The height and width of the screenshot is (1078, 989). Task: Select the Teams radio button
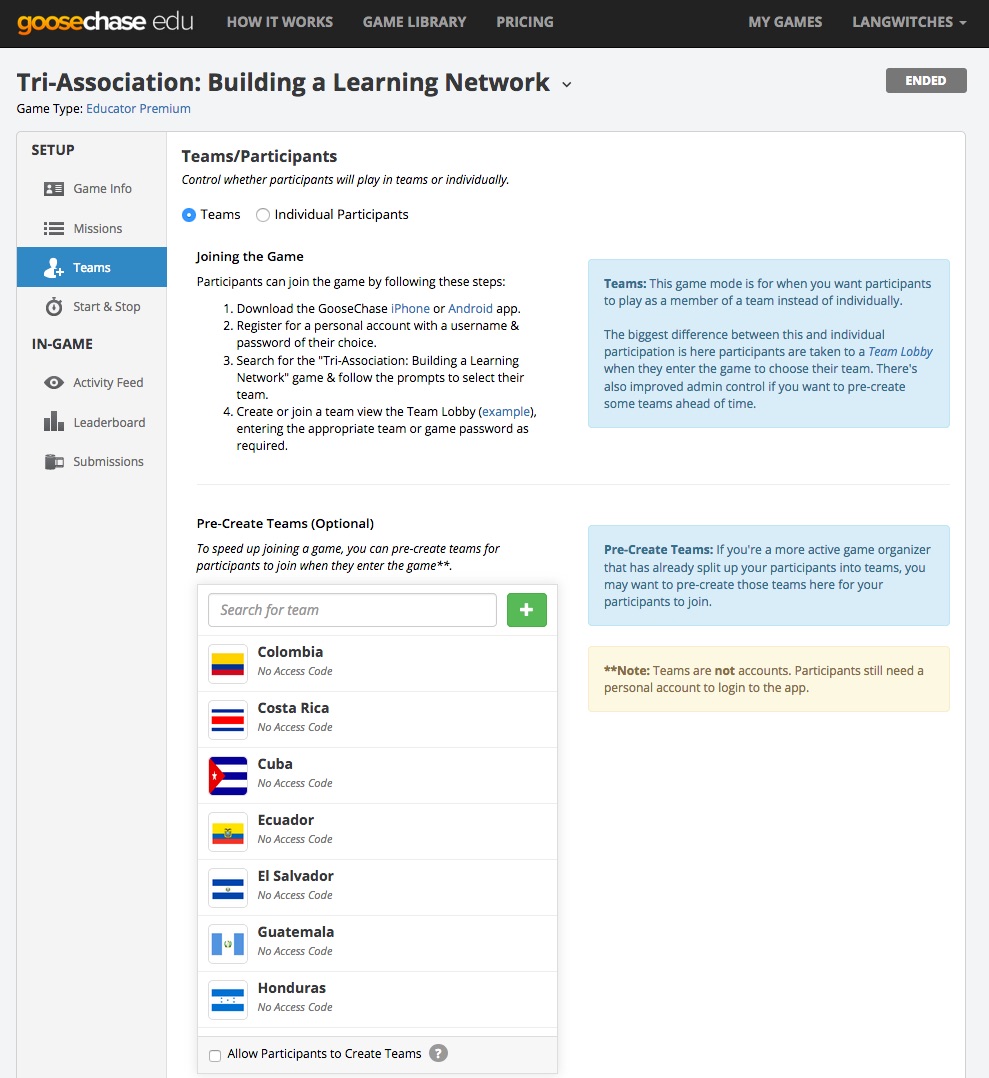pyautogui.click(x=188, y=215)
